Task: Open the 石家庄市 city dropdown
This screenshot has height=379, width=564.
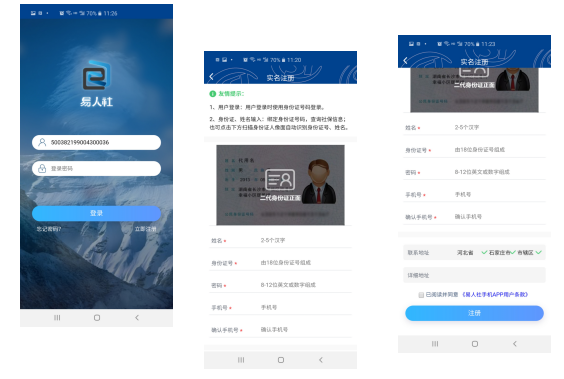Action: click(x=502, y=253)
